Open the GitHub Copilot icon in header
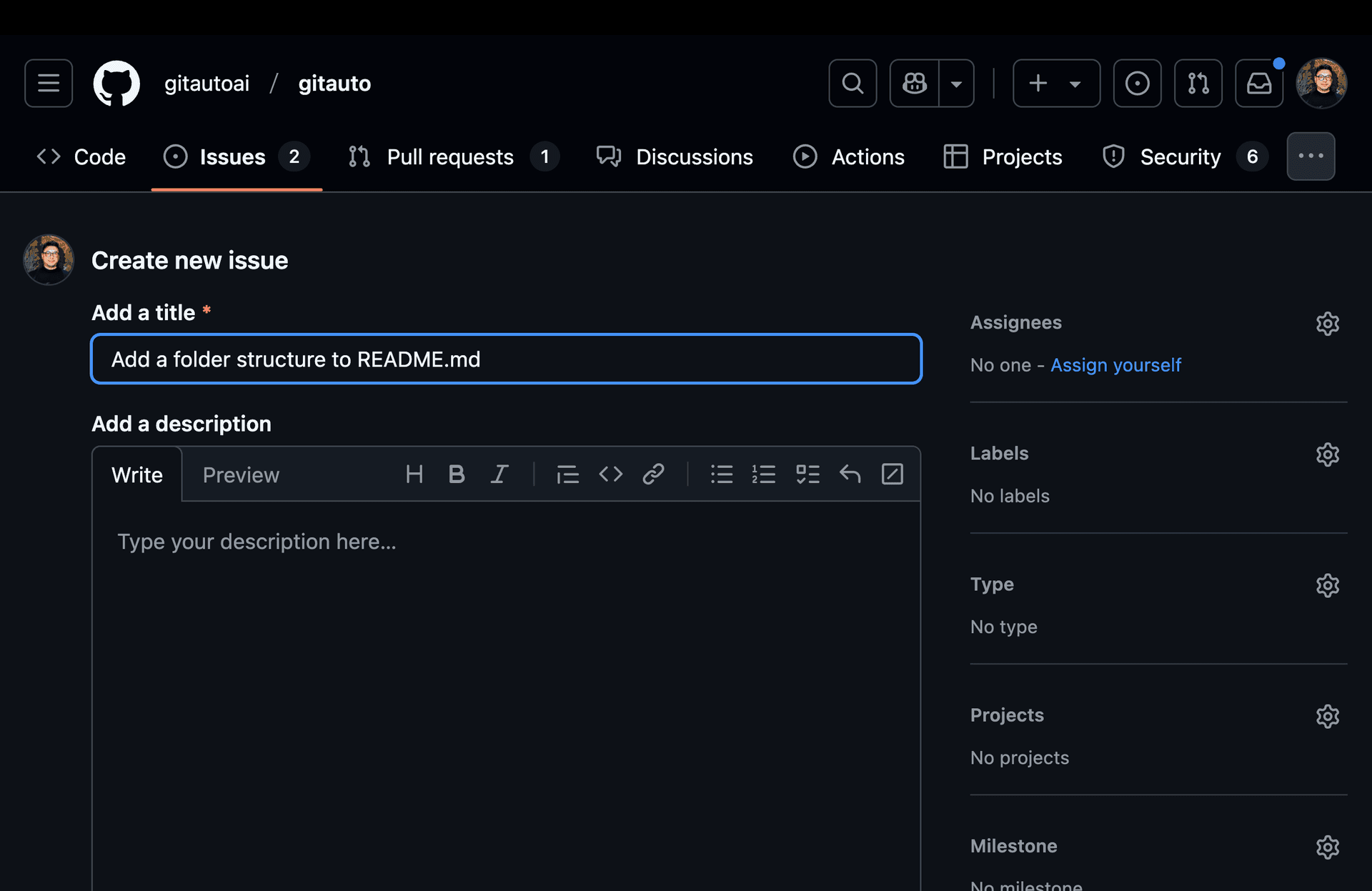This screenshot has width=1372, height=891. [x=915, y=83]
